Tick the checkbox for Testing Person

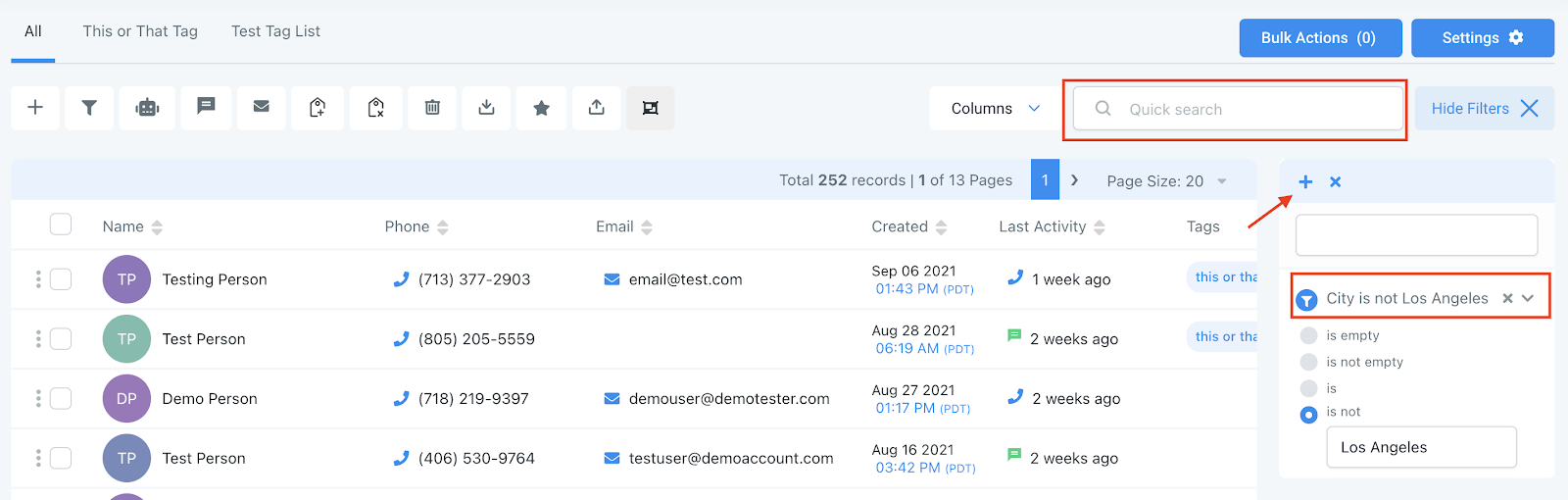[61, 279]
